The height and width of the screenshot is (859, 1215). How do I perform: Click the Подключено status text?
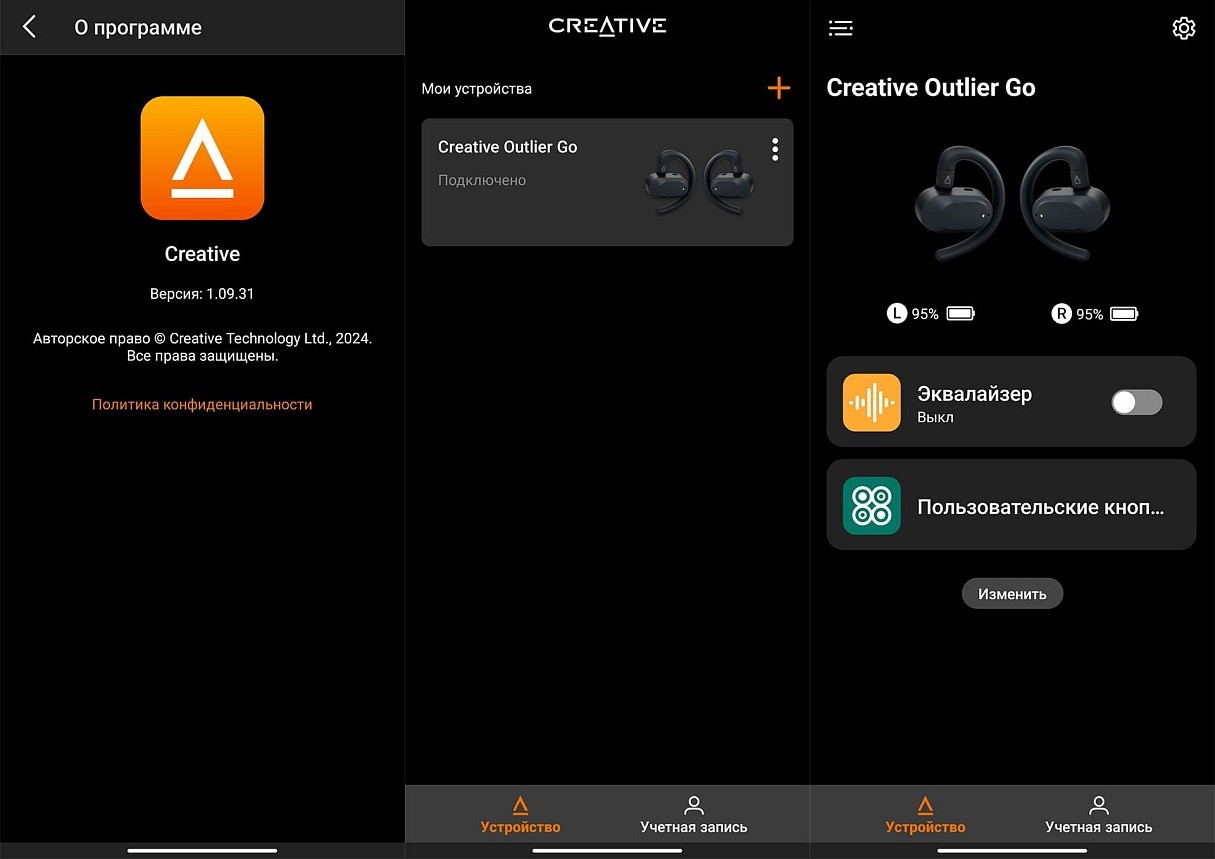tap(482, 181)
